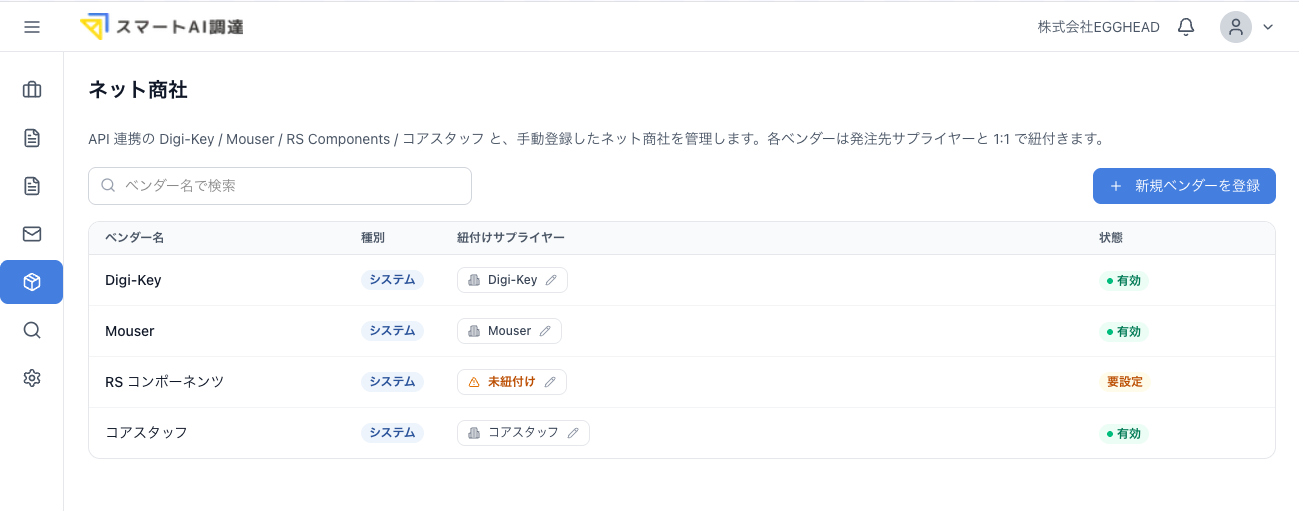Click 新規ベンダーを登録 button
The width and height of the screenshot is (1299, 511).
1184,186
